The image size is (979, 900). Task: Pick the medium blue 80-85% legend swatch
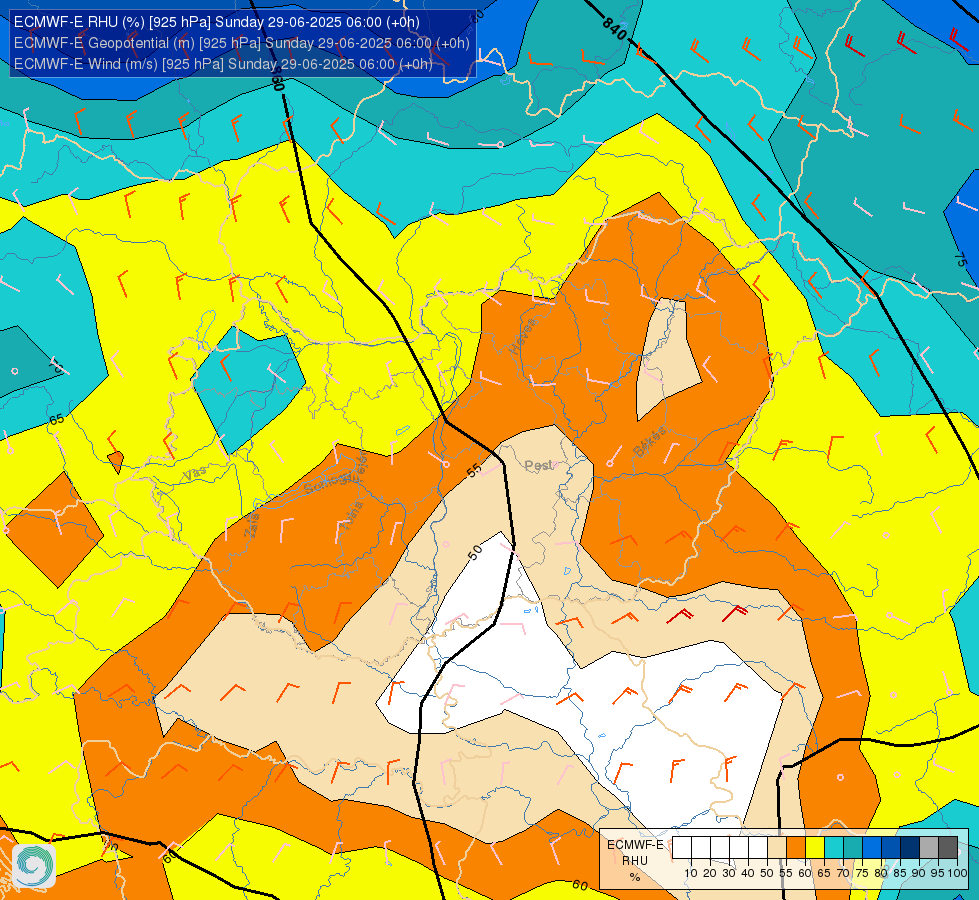891,848
